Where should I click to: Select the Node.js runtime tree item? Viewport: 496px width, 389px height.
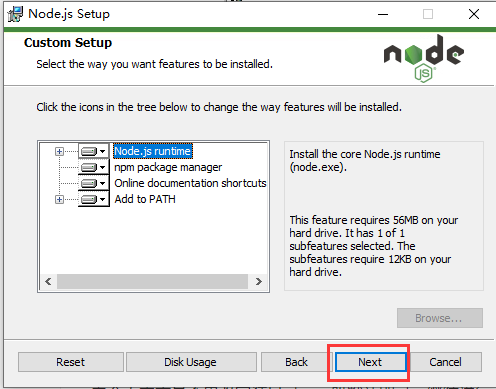click(x=153, y=151)
